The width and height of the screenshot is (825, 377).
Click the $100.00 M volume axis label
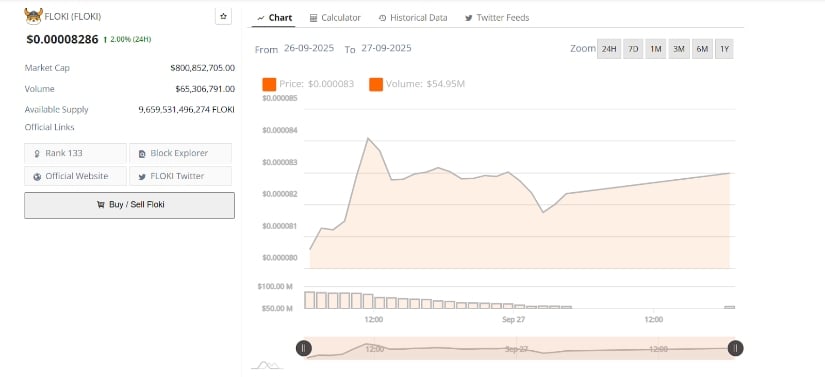(275, 287)
